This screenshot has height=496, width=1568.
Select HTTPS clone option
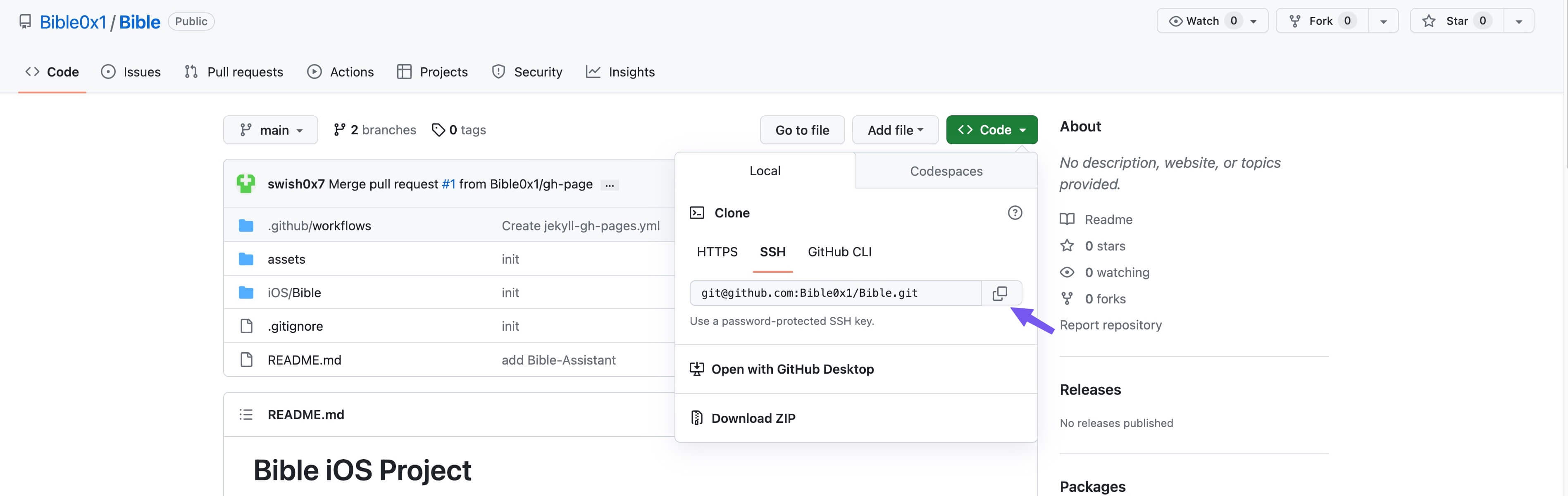717,252
